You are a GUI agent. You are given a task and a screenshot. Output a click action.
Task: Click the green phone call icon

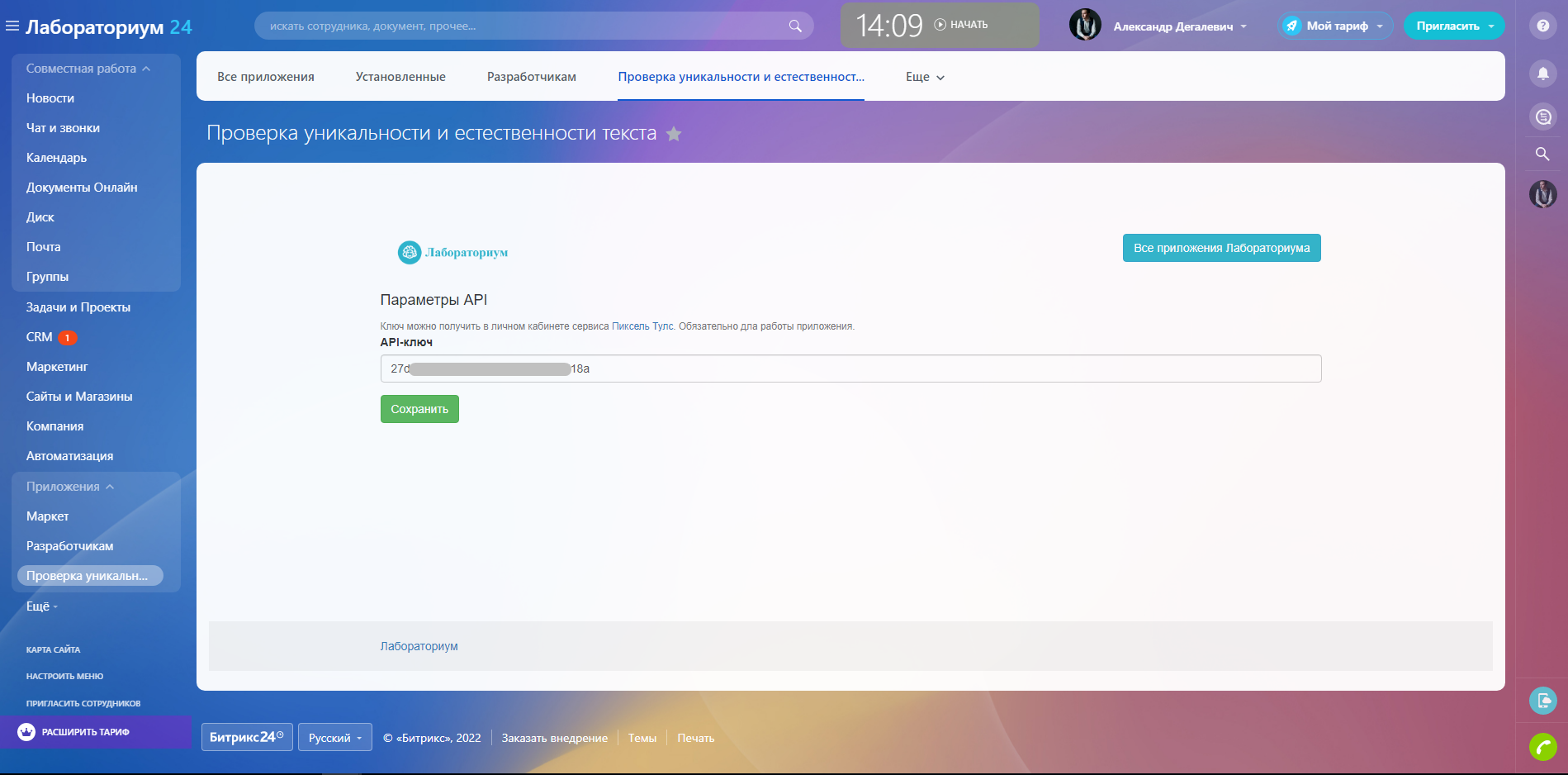[1542, 747]
